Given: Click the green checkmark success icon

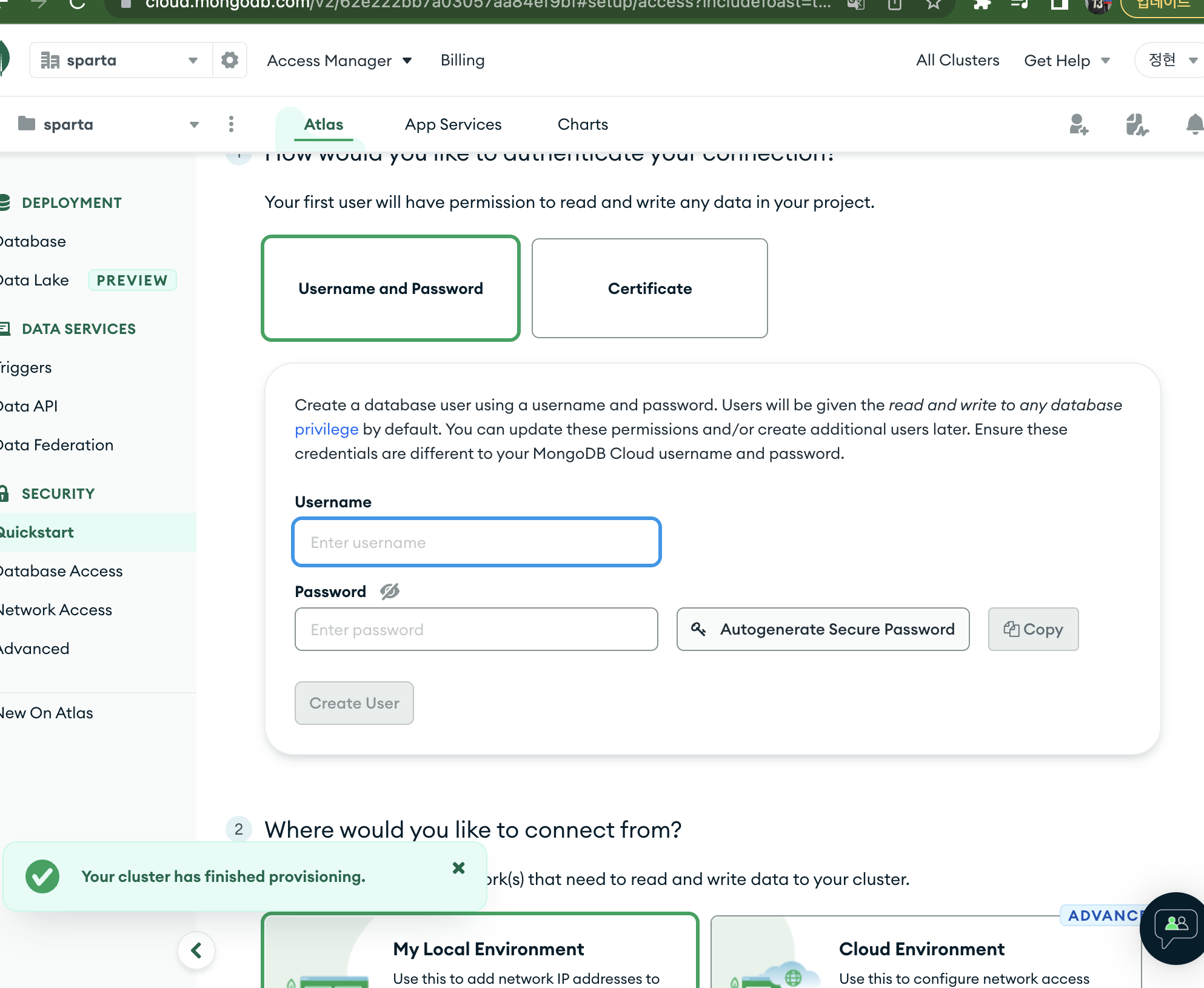Looking at the screenshot, I should click(42, 876).
